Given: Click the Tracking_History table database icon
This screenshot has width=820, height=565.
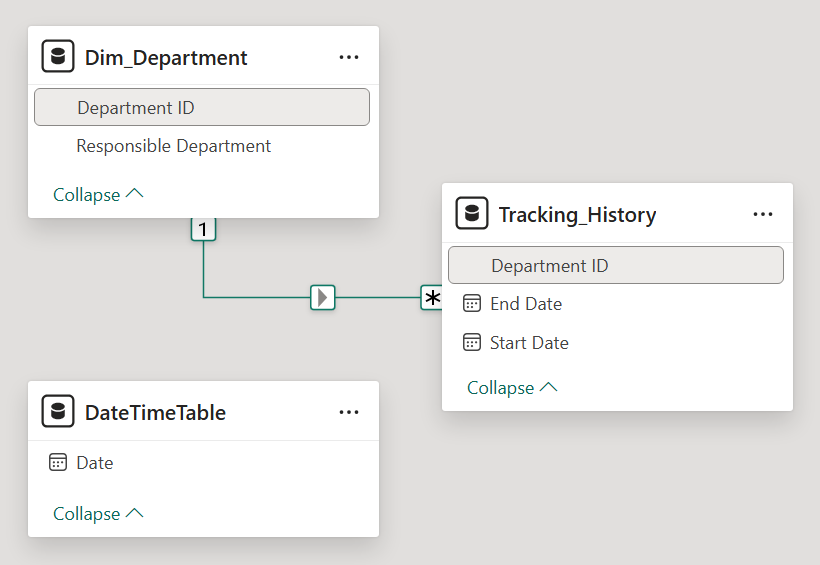Looking at the screenshot, I should click(x=472, y=213).
